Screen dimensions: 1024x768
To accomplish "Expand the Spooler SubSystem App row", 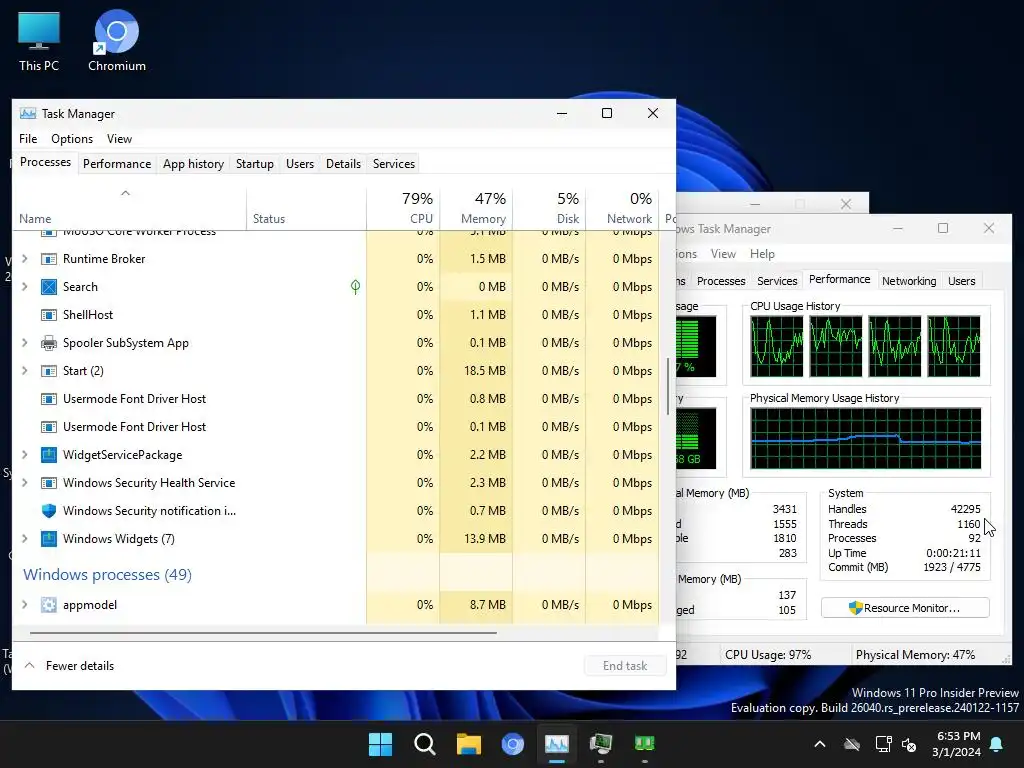I will [25, 343].
